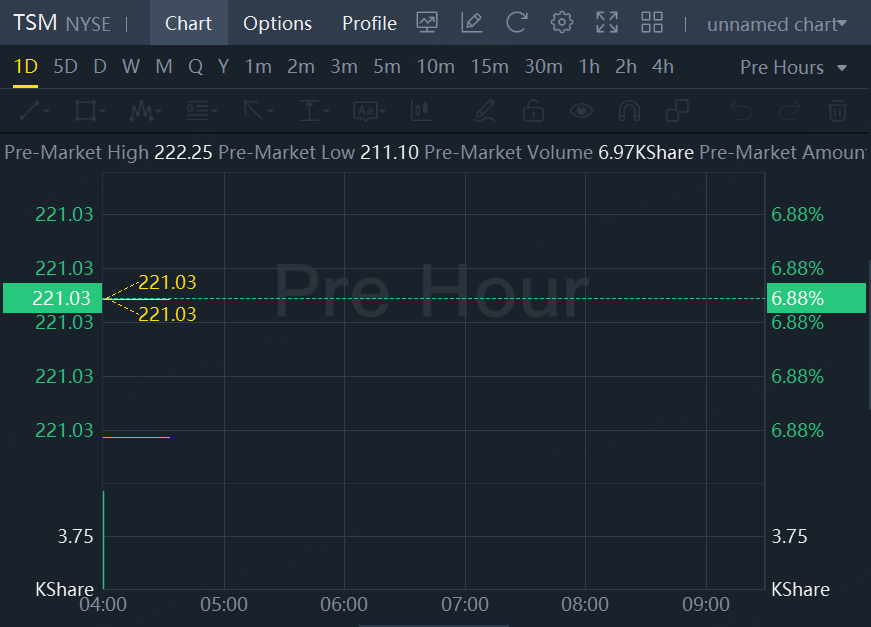Select the 5D timeframe

click(x=65, y=67)
